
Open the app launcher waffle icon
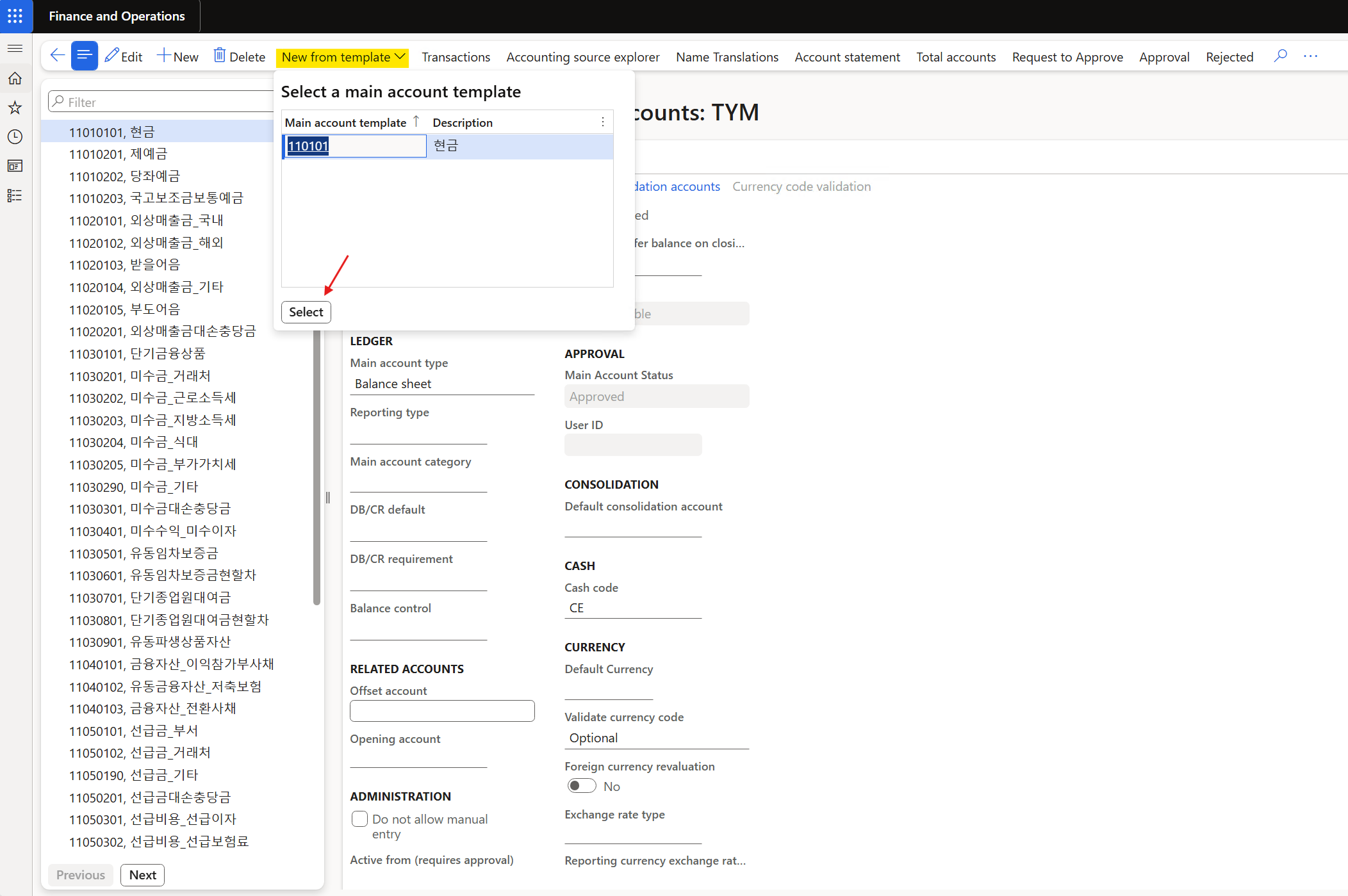[x=15, y=16]
